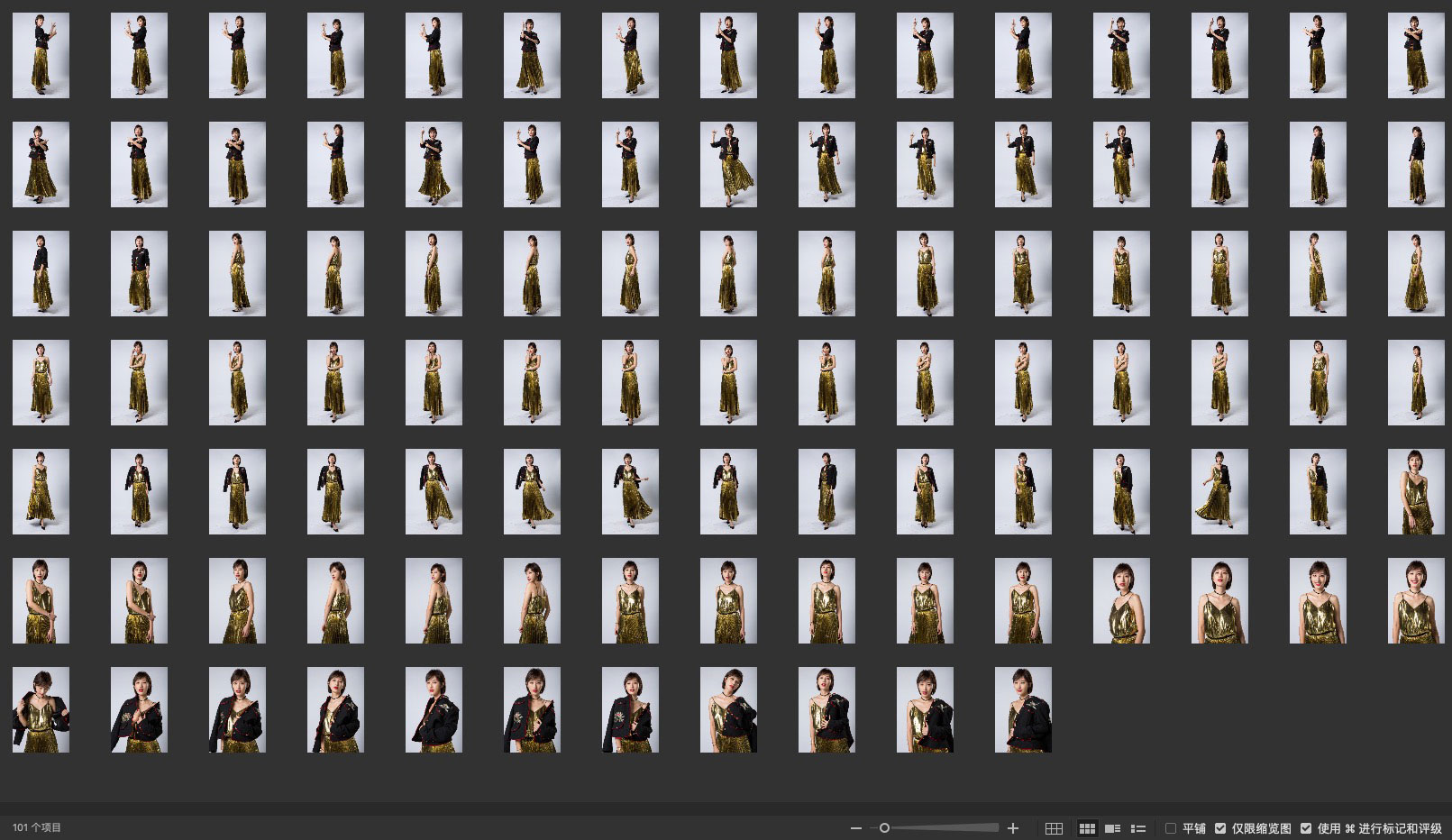Select the first thumbnail in the sixth row
The height and width of the screenshot is (840, 1452).
click(x=41, y=600)
